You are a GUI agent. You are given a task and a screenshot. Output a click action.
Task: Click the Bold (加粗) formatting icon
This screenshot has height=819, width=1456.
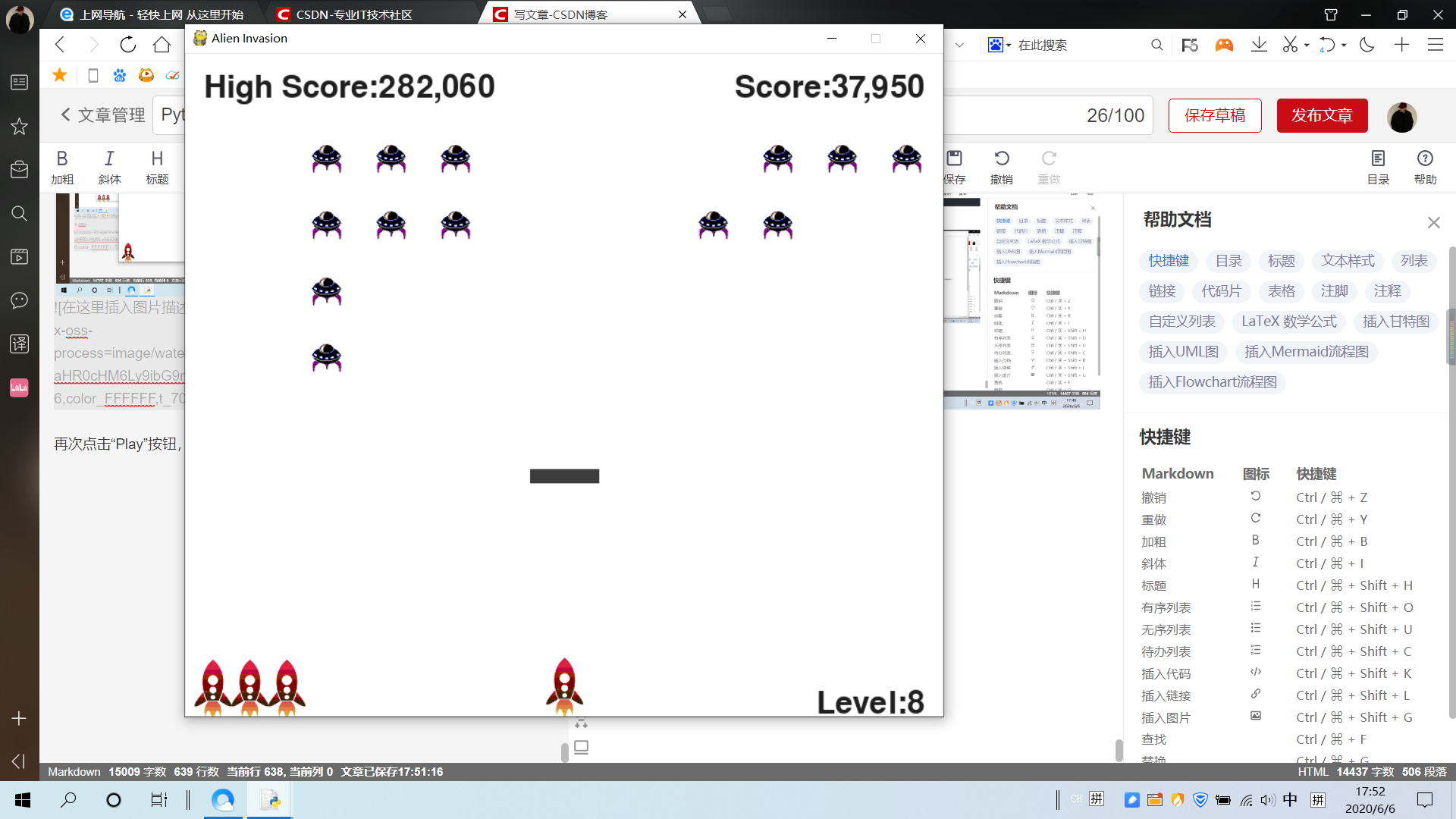pyautogui.click(x=62, y=158)
